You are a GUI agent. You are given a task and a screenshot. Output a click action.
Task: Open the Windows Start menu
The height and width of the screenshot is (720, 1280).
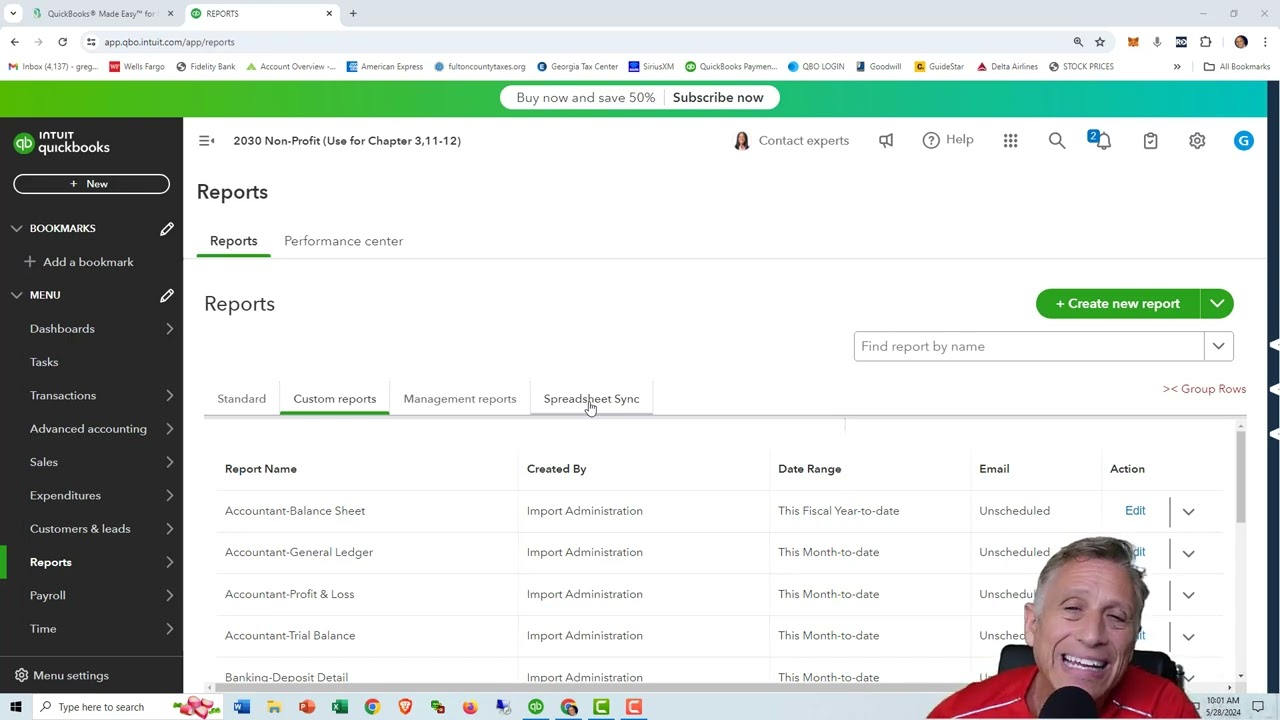click(15, 707)
